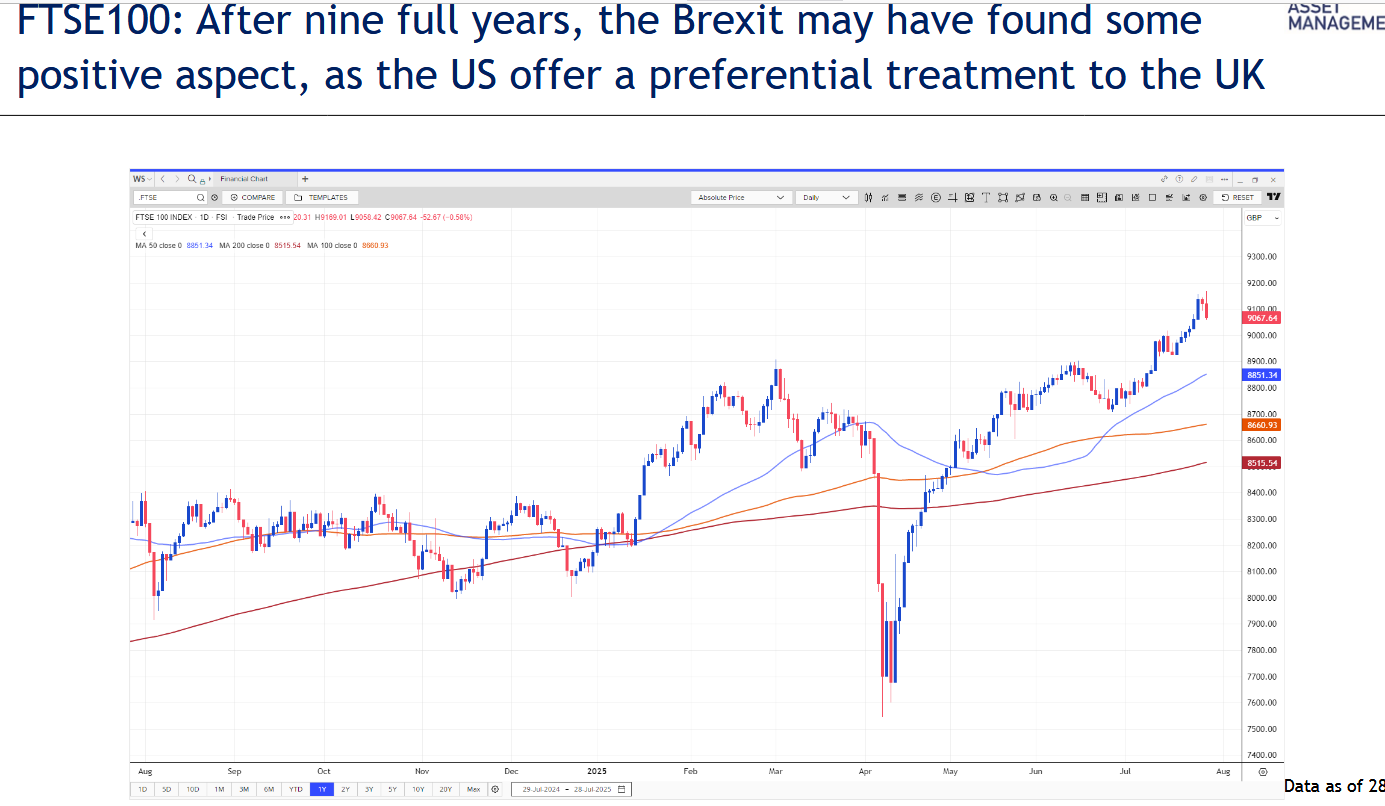The width and height of the screenshot is (1385, 806).
Task: Open the GBP currency dropdown
Action: (x=1260, y=217)
